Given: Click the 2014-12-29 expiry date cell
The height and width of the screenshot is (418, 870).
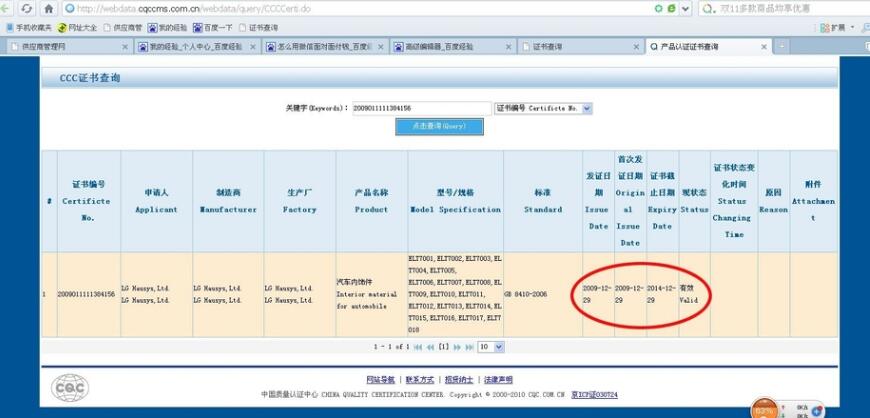Looking at the screenshot, I should (661, 294).
